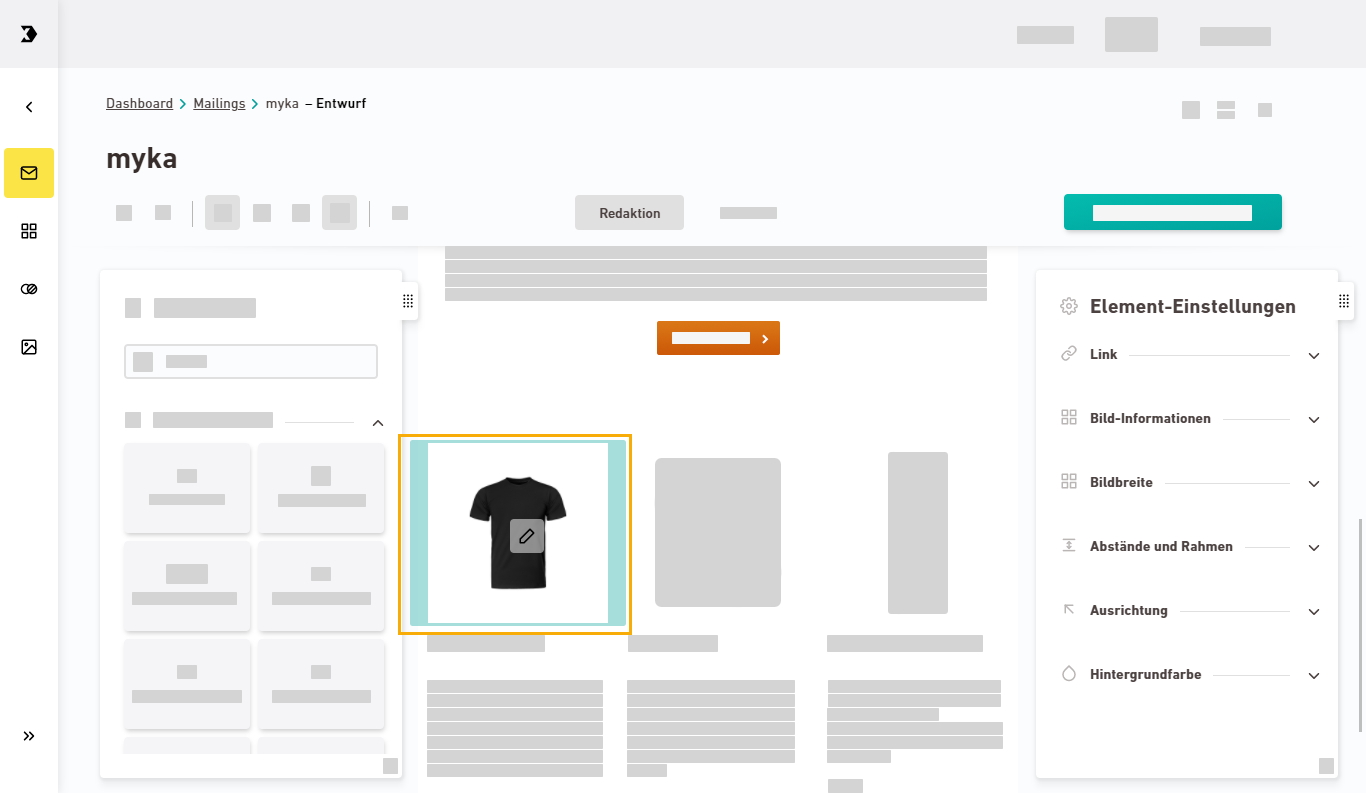Viewport: 1366px width, 793px height.
Task: Open the grid modules icon in sidebar
Action: pyautogui.click(x=29, y=231)
